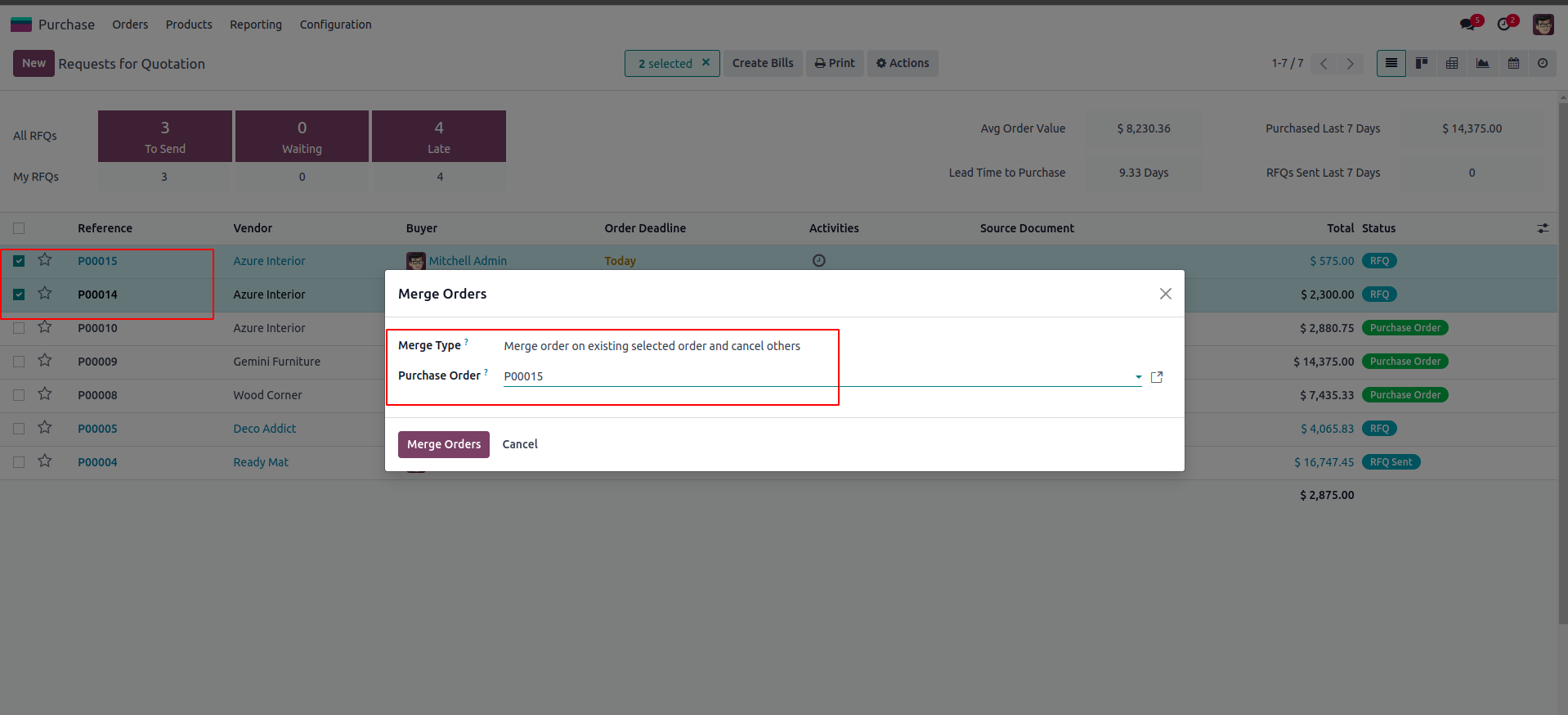The image size is (1568, 715).
Task: Open external link for Purchase Order P00015
Action: coord(1157,377)
